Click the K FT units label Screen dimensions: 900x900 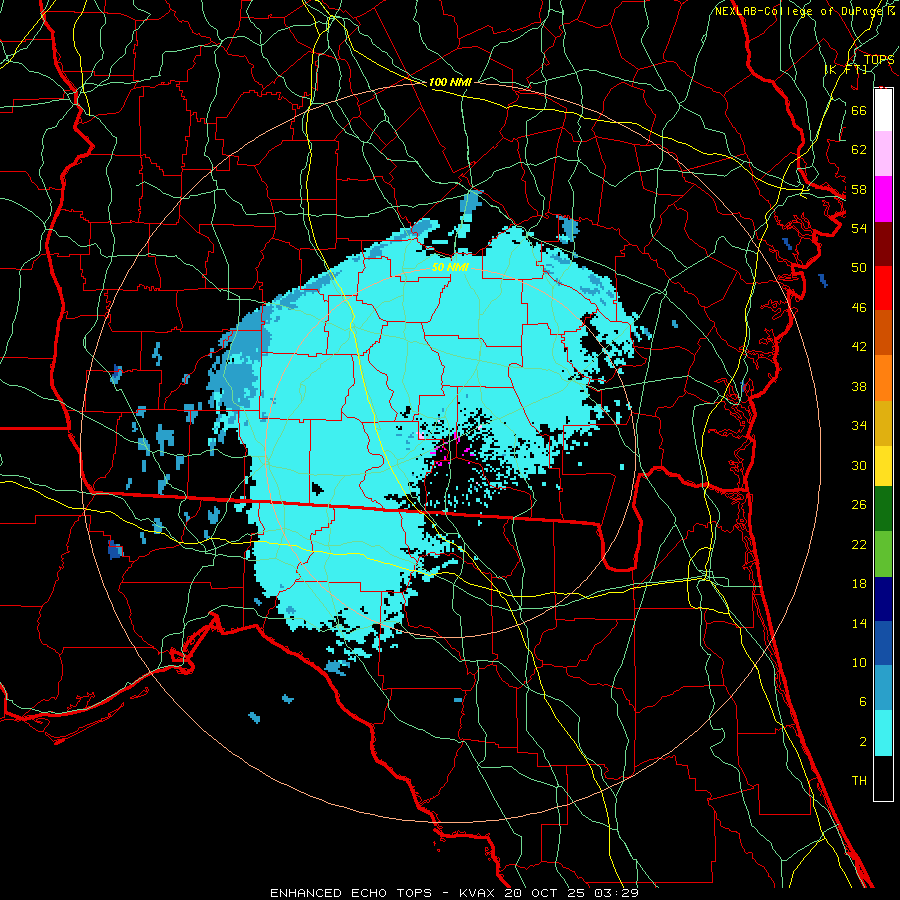coord(846,69)
